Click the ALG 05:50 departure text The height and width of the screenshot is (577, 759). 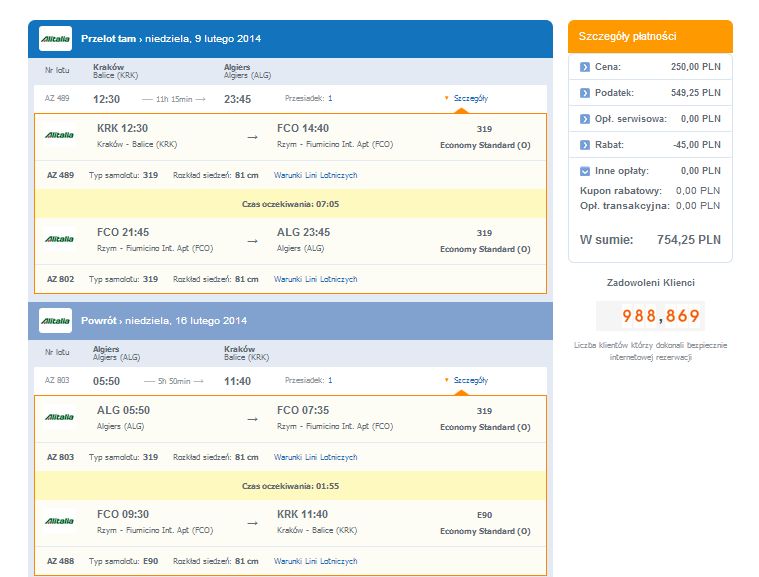tap(123, 410)
